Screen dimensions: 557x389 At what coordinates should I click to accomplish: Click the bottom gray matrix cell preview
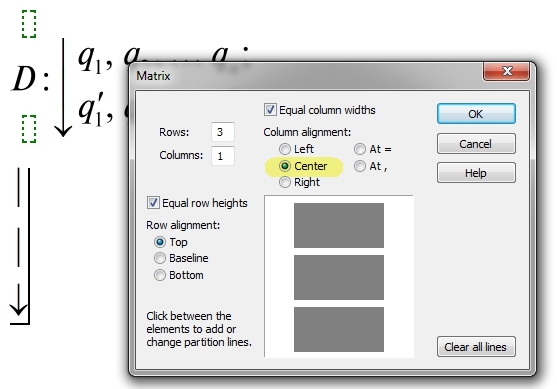pyautogui.click(x=339, y=329)
